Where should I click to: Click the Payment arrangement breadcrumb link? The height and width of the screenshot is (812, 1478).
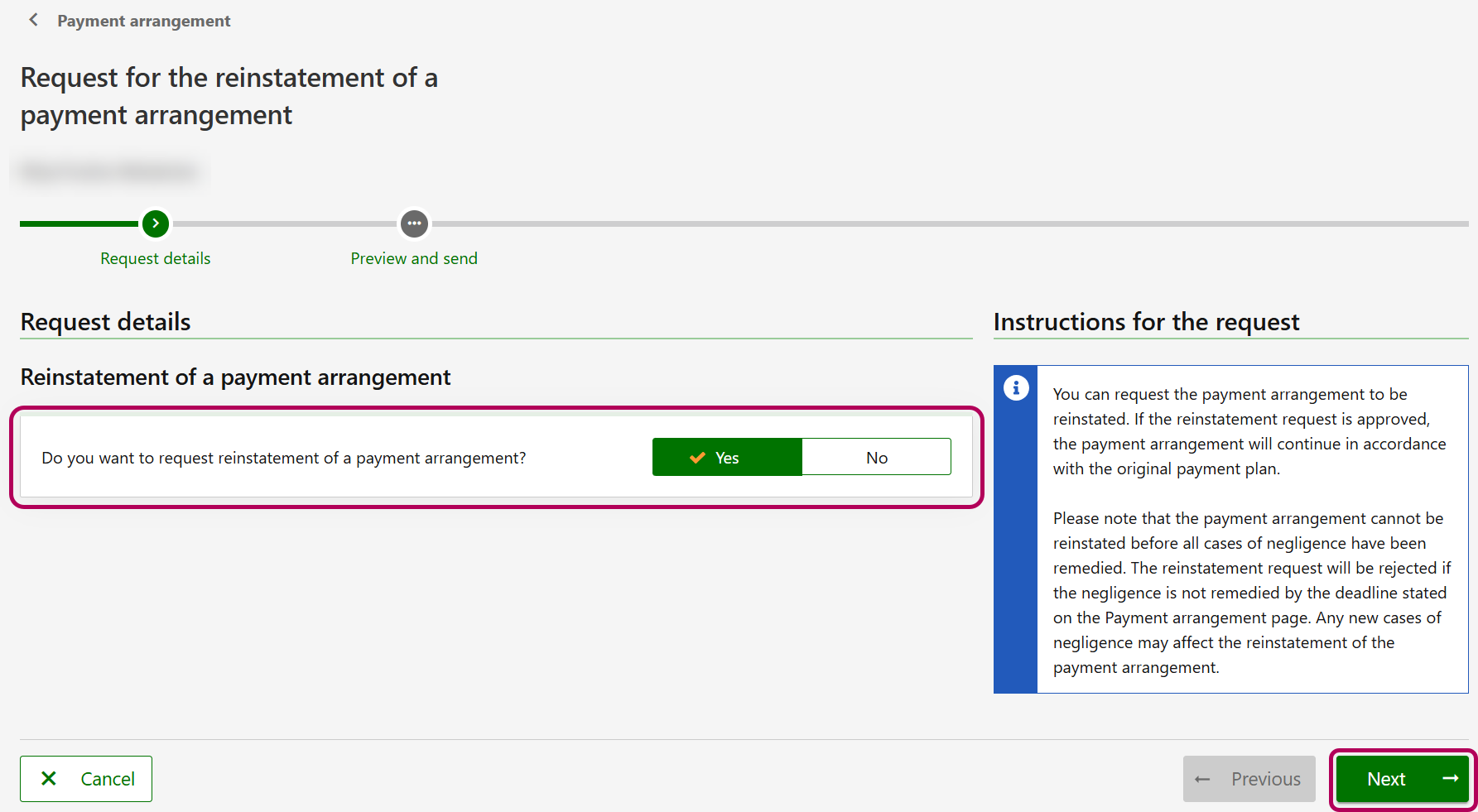pos(143,21)
